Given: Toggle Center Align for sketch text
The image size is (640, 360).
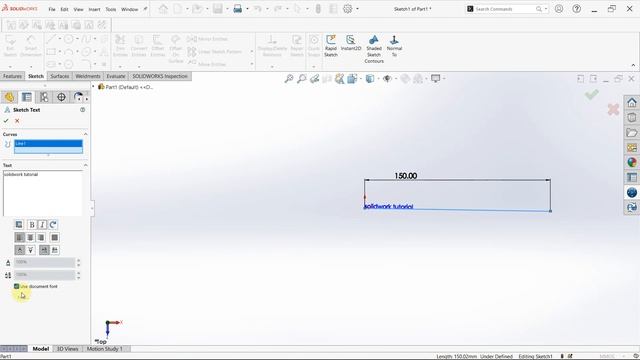Looking at the screenshot, I should (30, 238).
